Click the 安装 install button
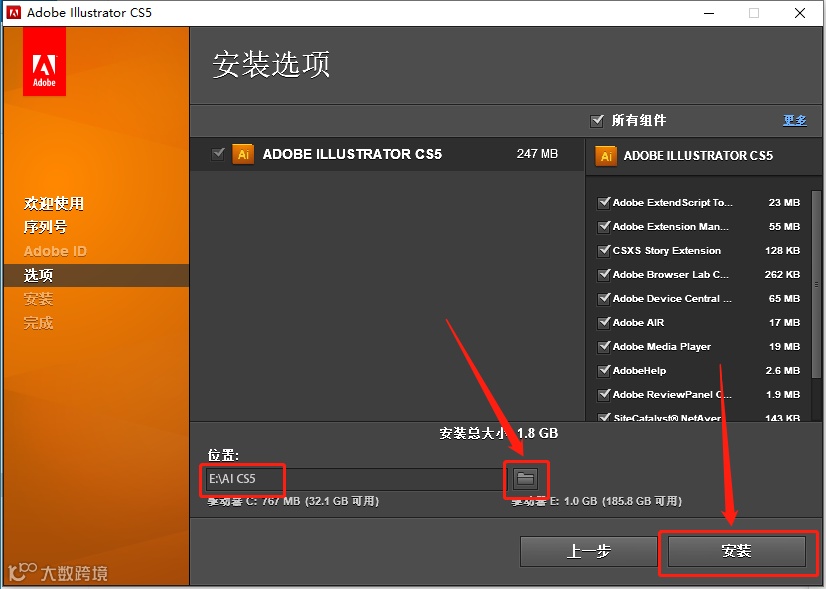Screen dimensions: 826x589 point(736,551)
